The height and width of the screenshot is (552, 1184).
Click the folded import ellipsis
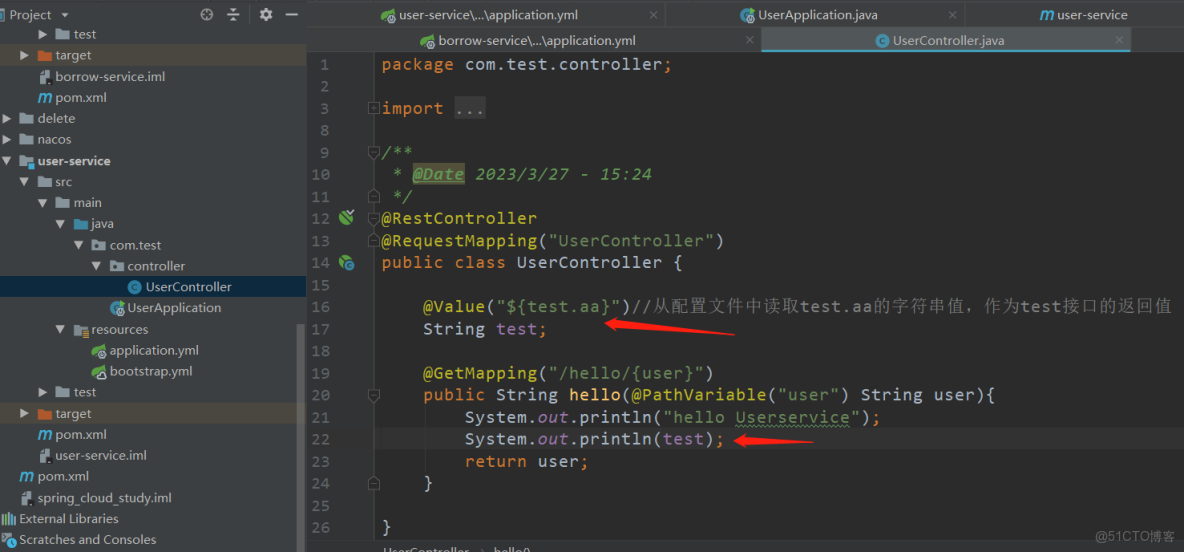click(470, 109)
